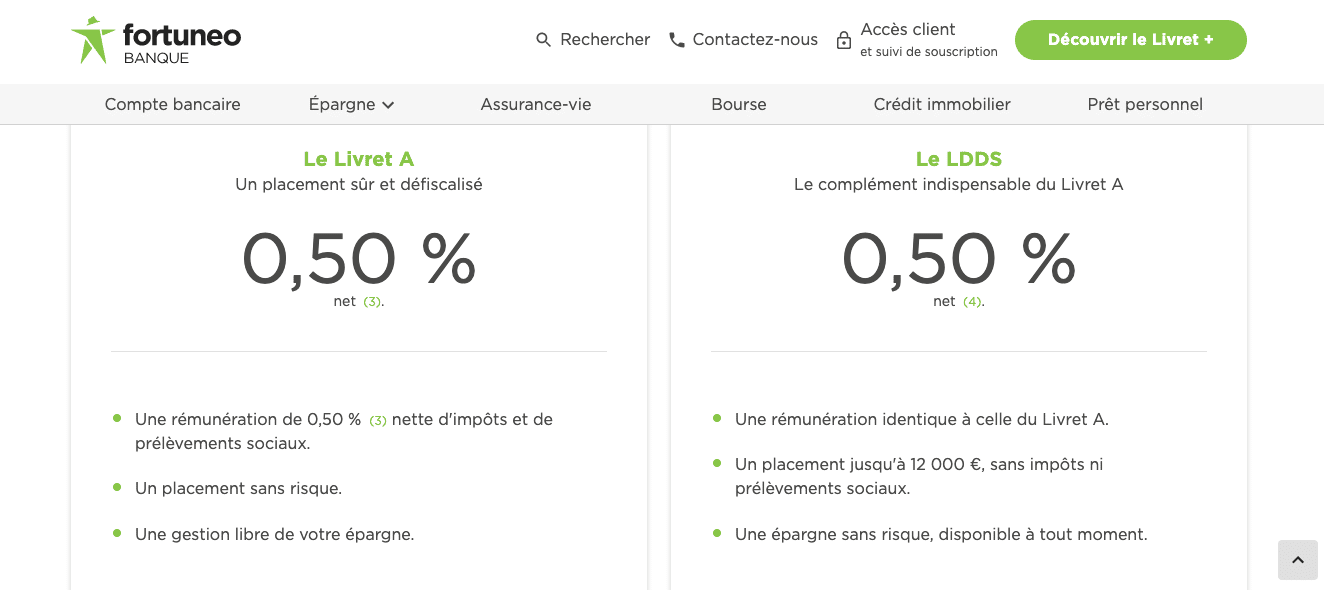The width and height of the screenshot is (1324, 590).
Task: Open the Bourse menu item
Action: (x=739, y=104)
